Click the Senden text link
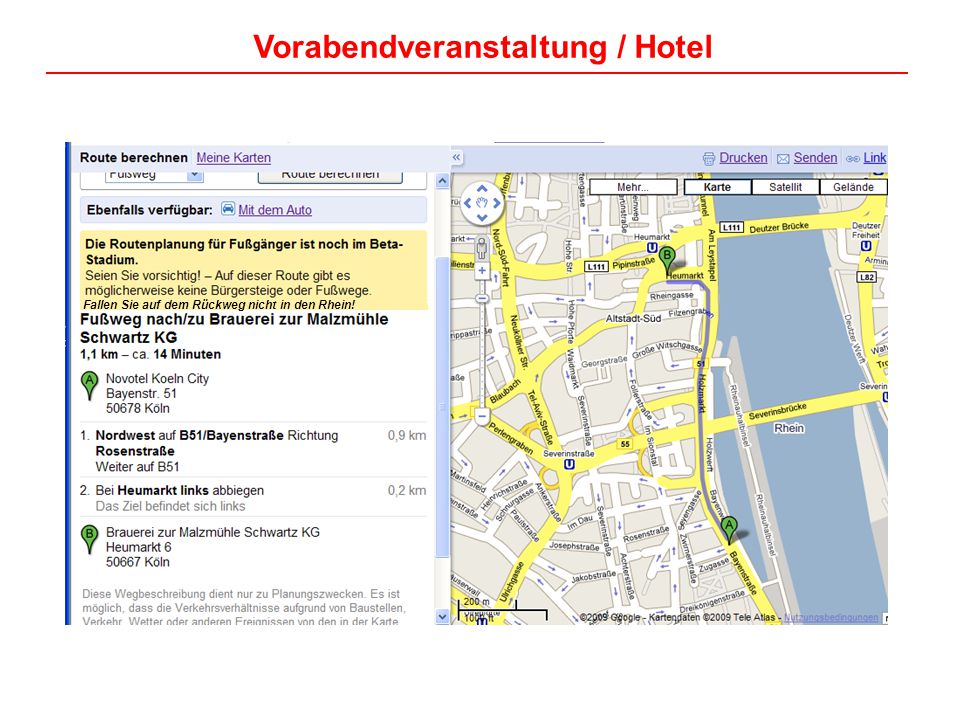Viewport: 960px width, 720px height. point(815,157)
